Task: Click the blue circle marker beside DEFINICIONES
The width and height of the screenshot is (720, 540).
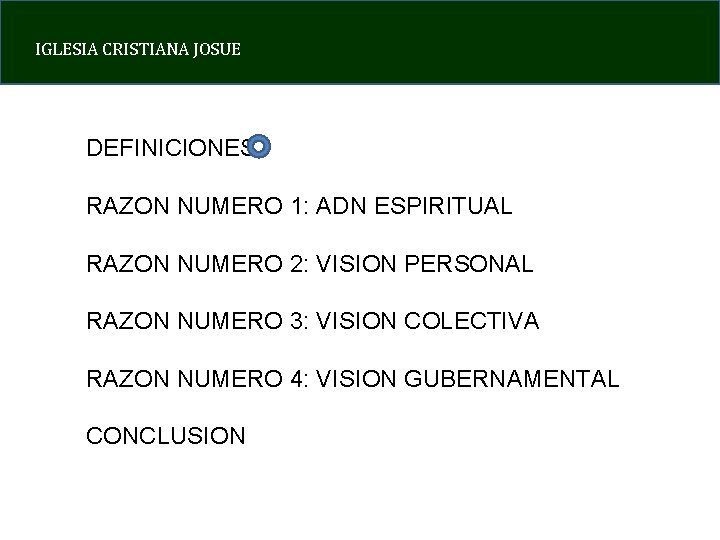Action: point(258,147)
